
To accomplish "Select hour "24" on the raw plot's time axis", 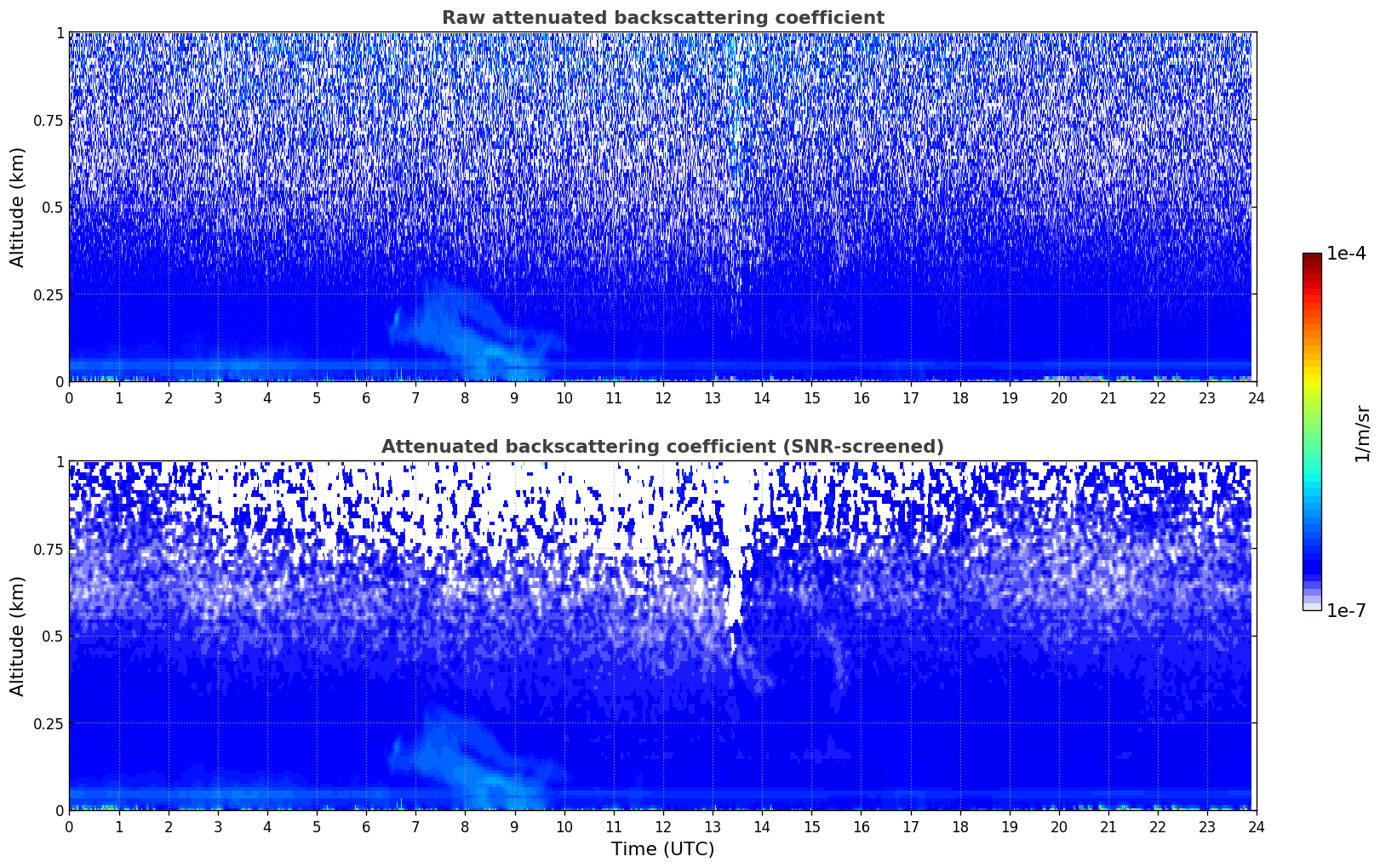I will click(x=1257, y=397).
